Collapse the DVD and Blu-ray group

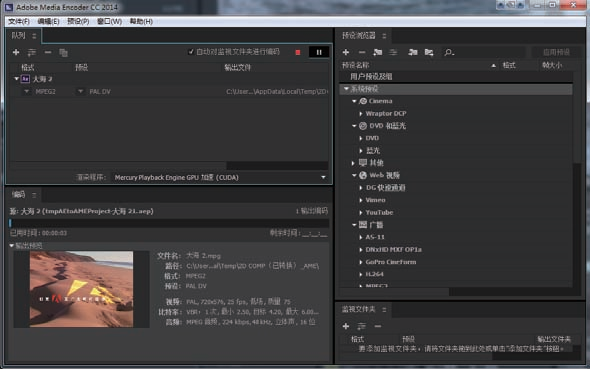pos(354,126)
